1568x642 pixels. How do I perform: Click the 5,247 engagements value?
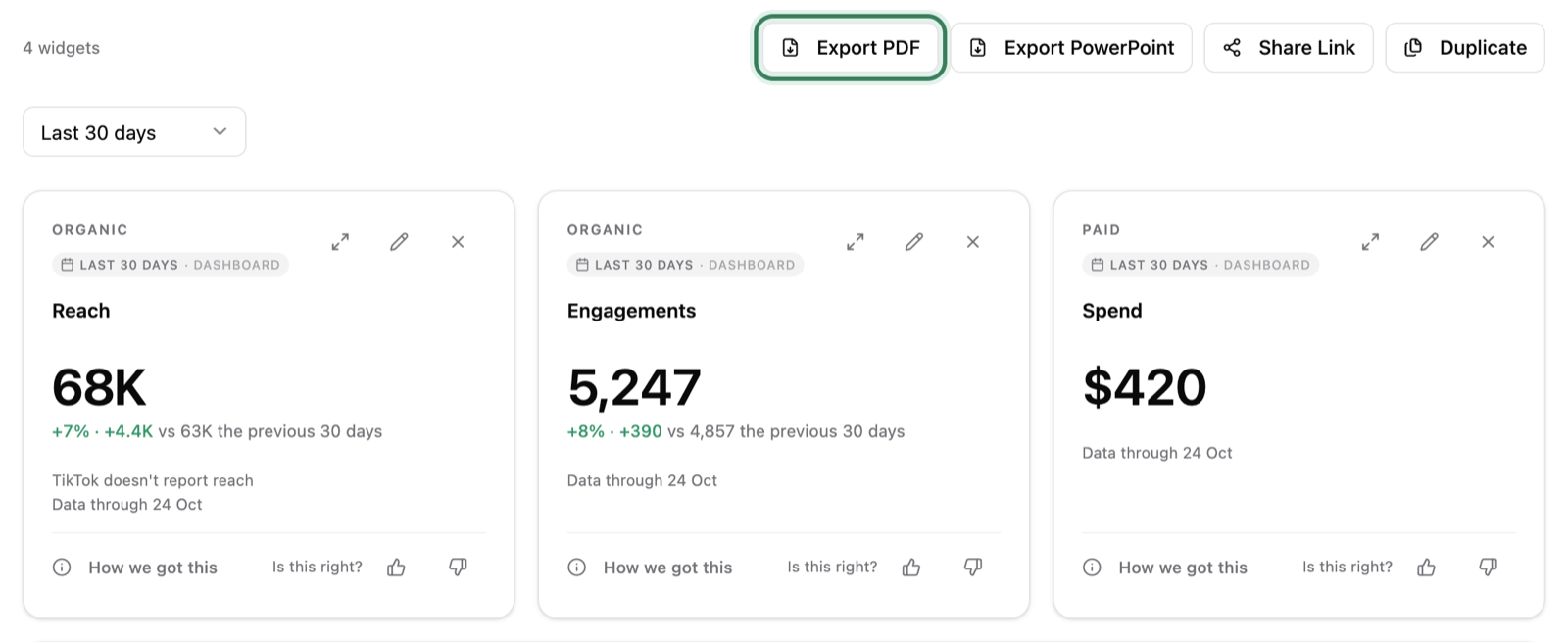[x=634, y=387]
